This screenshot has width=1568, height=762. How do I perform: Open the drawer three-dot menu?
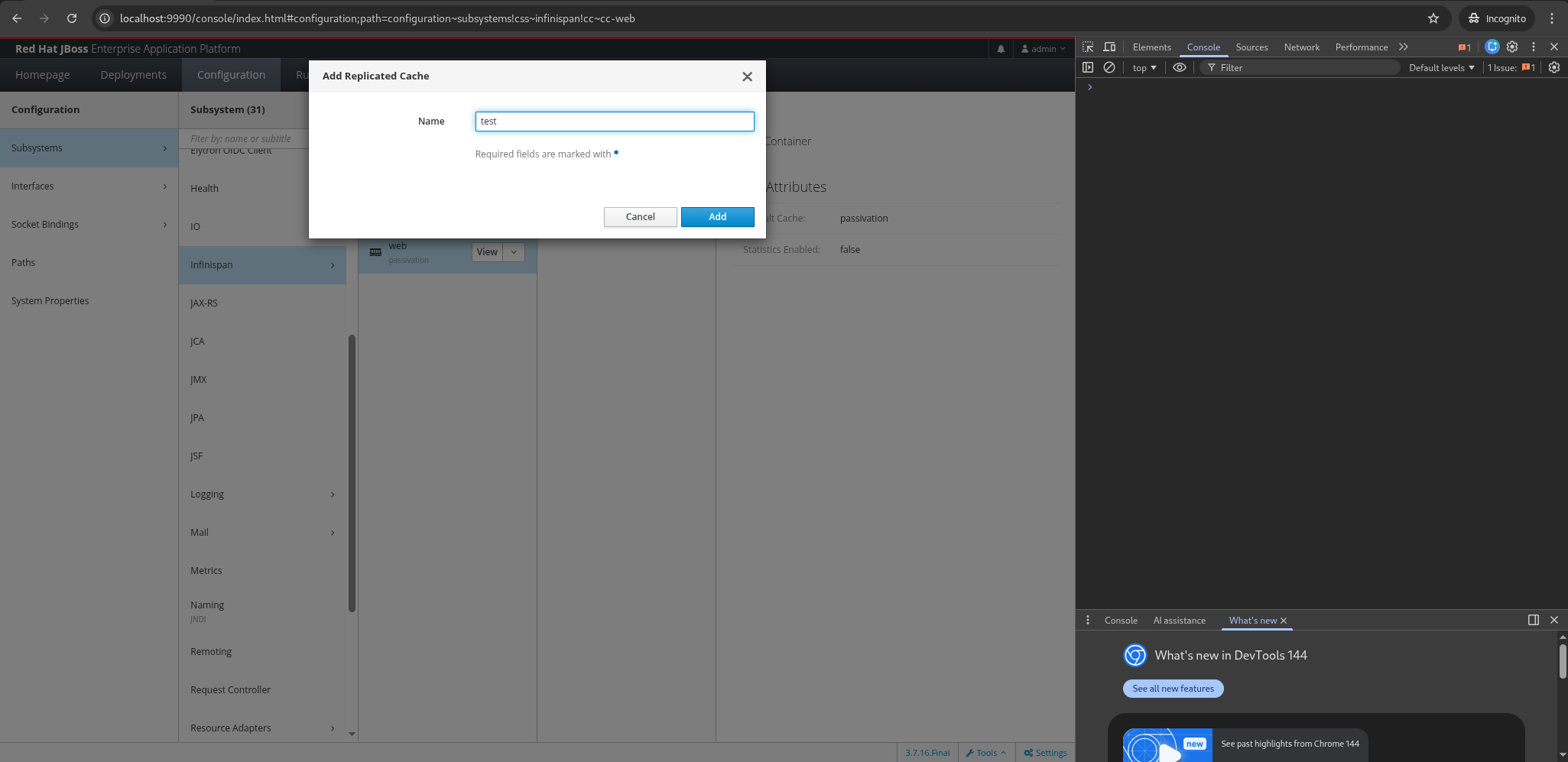pyautogui.click(x=1088, y=620)
